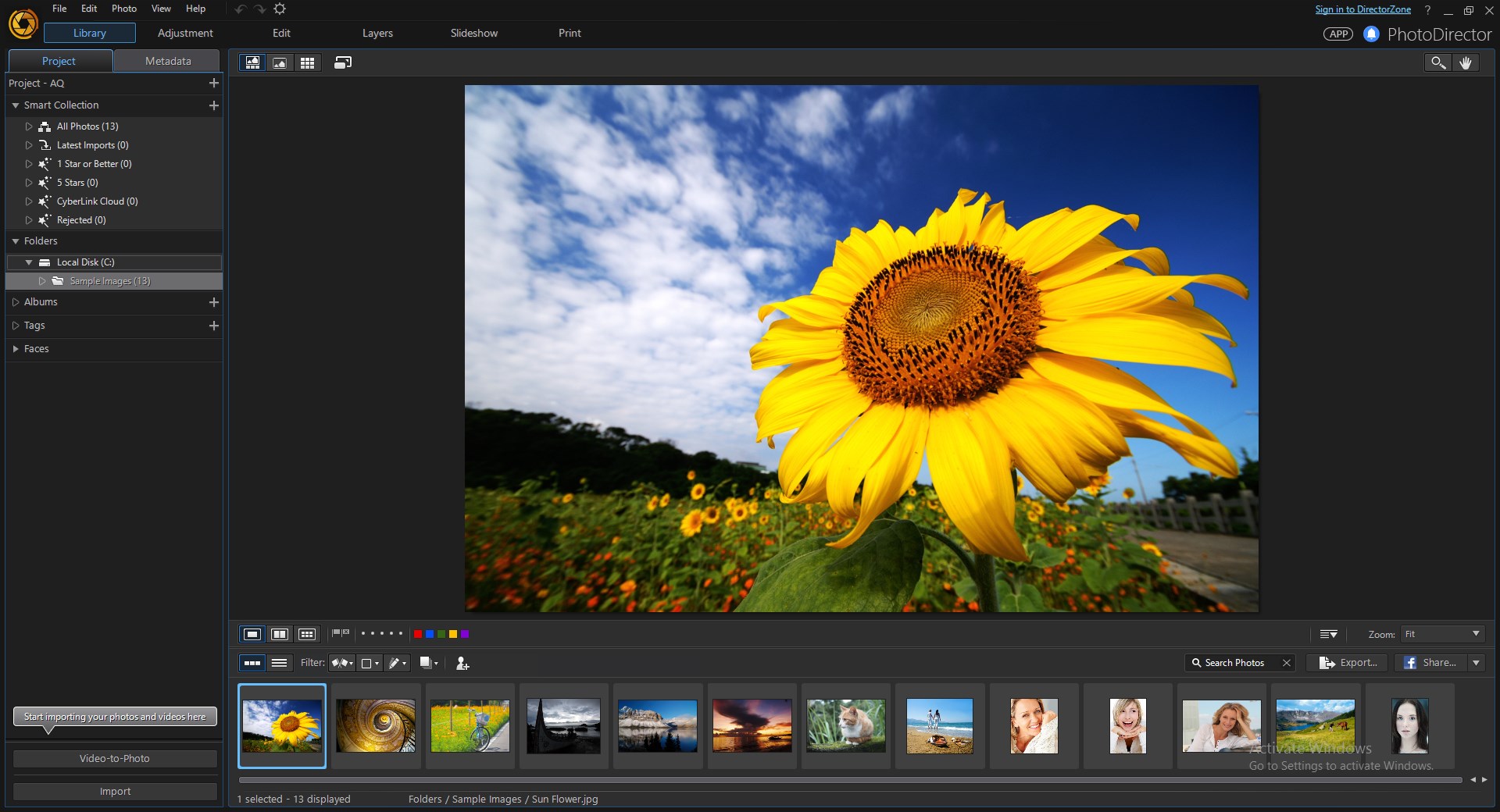
Task: Open the Zoom level dropdown
Action: coord(1442,634)
